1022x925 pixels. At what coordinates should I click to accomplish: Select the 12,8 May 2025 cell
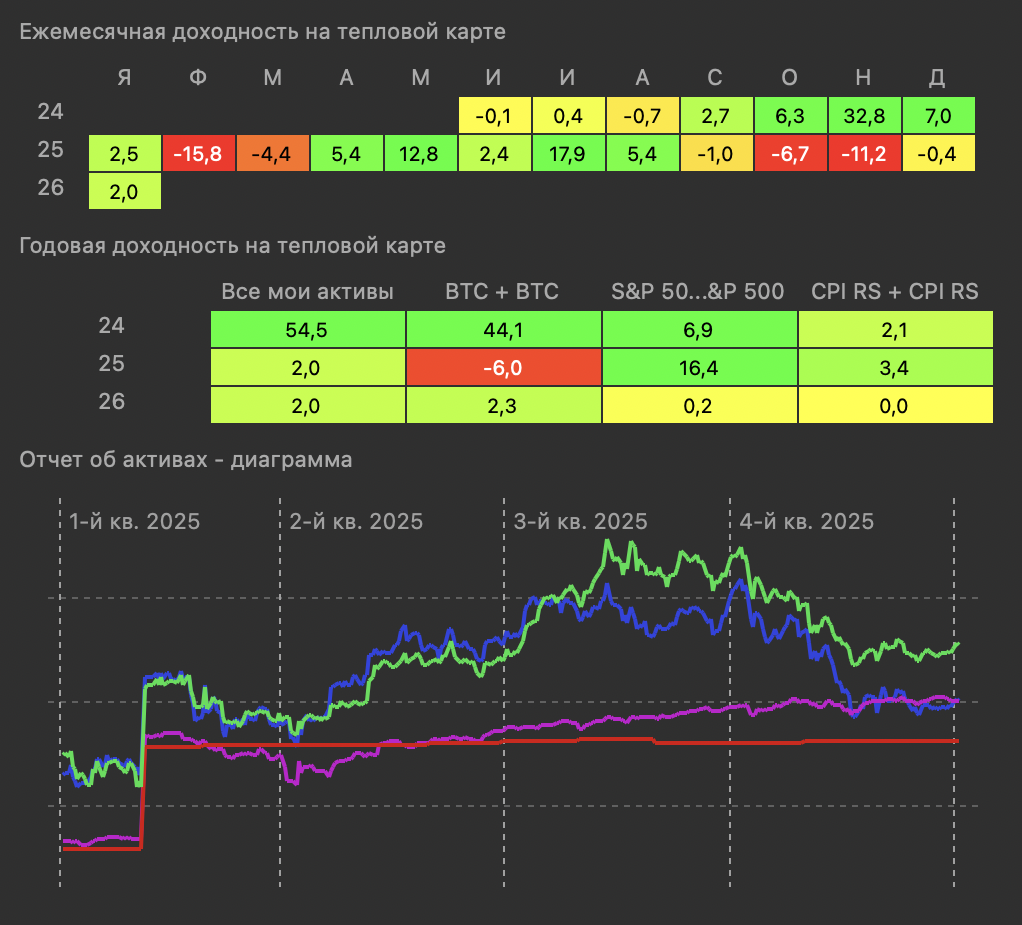point(420,154)
